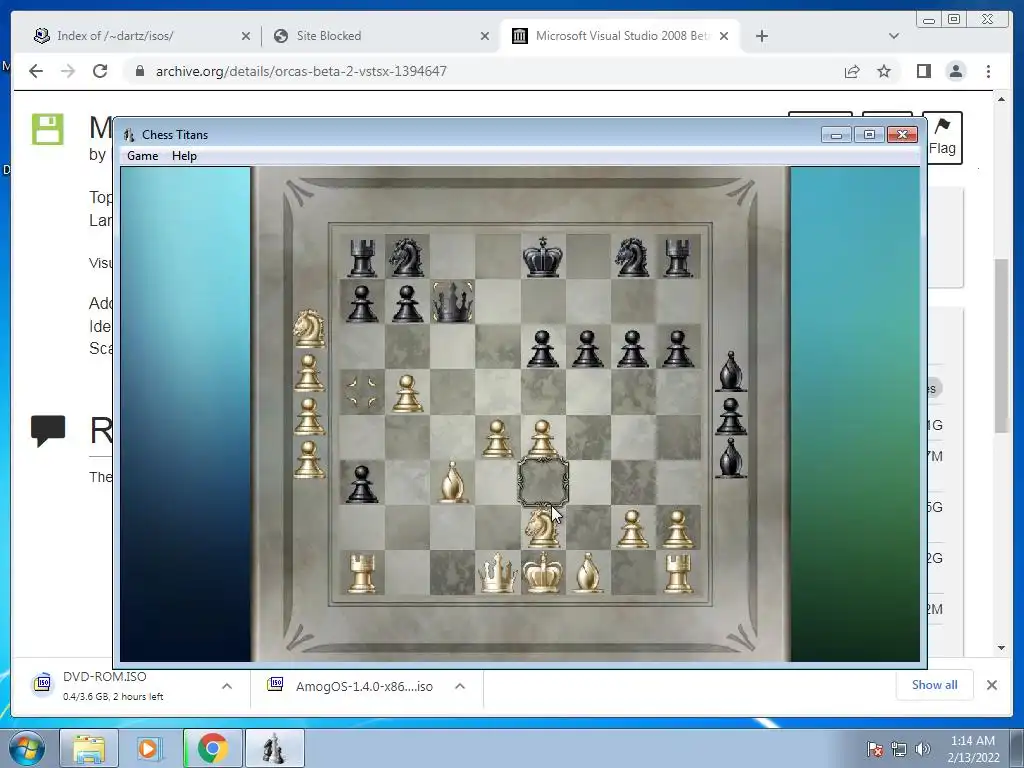Open the Help menu in Chess Titans
Screen dimensions: 1024x768
(184, 155)
